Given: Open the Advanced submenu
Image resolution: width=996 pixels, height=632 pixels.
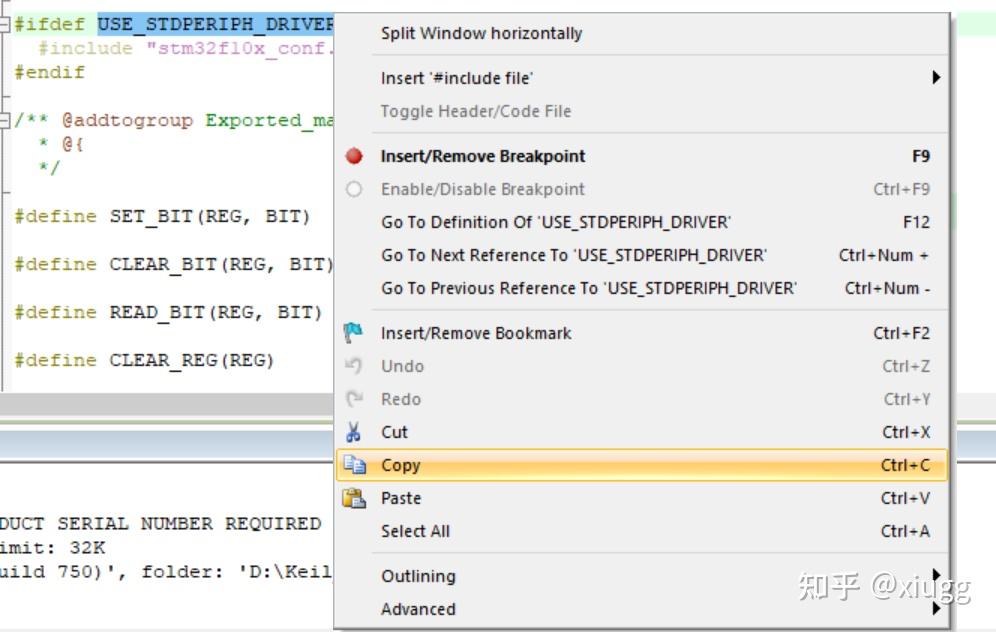Looking at the screenshot, I should 642,609.
